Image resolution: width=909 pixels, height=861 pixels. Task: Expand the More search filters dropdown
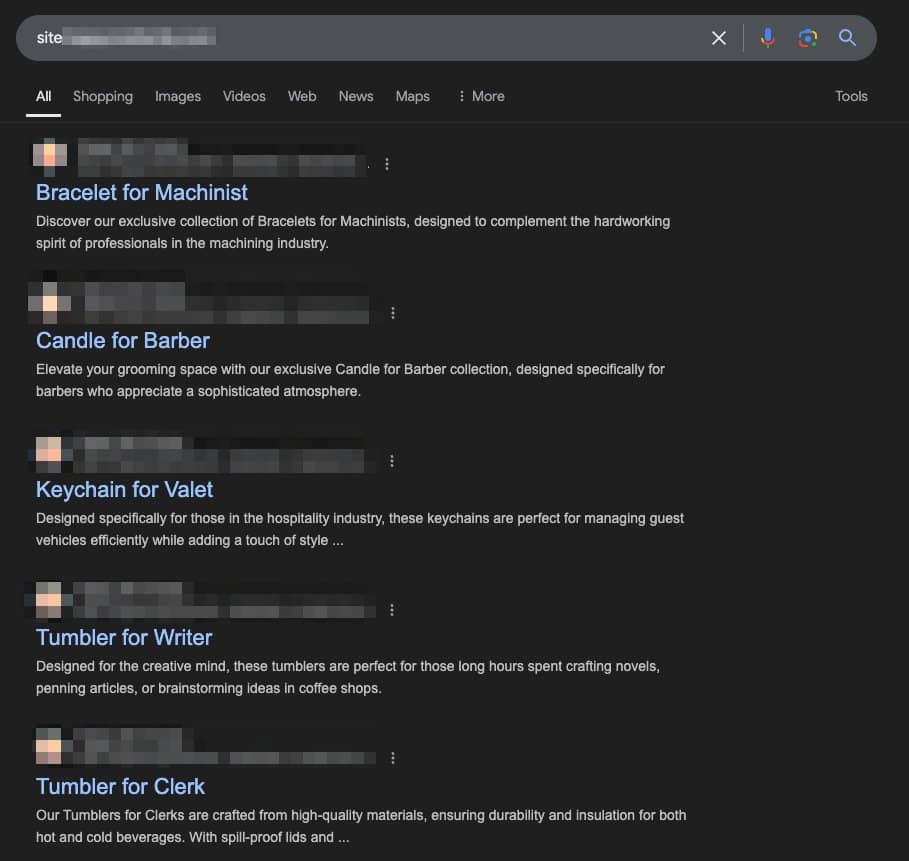coord(480,96)
